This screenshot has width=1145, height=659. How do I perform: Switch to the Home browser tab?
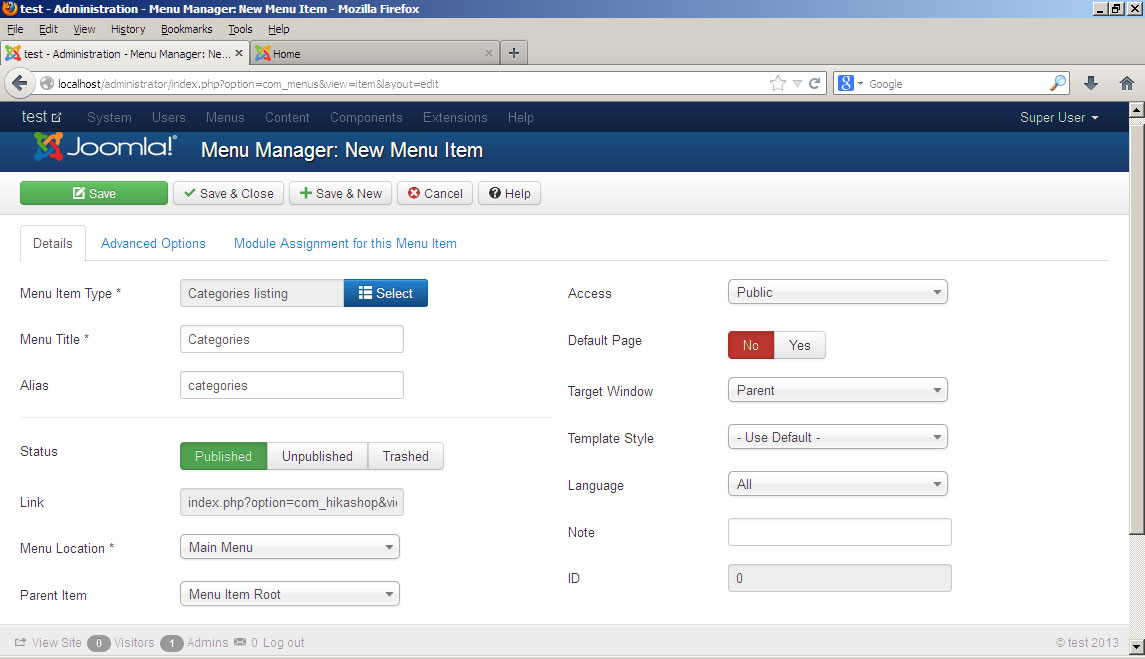376,53
